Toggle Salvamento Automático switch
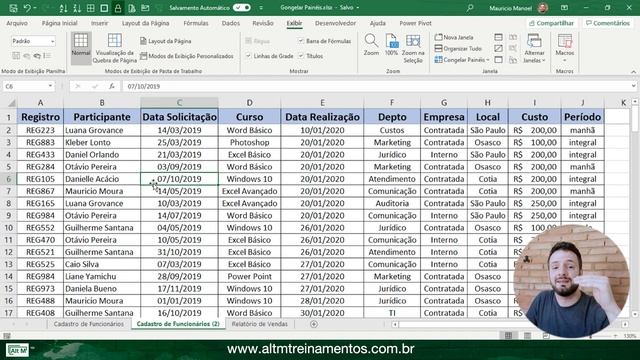This screenshot has width=640, height=360. coord(242,8)
